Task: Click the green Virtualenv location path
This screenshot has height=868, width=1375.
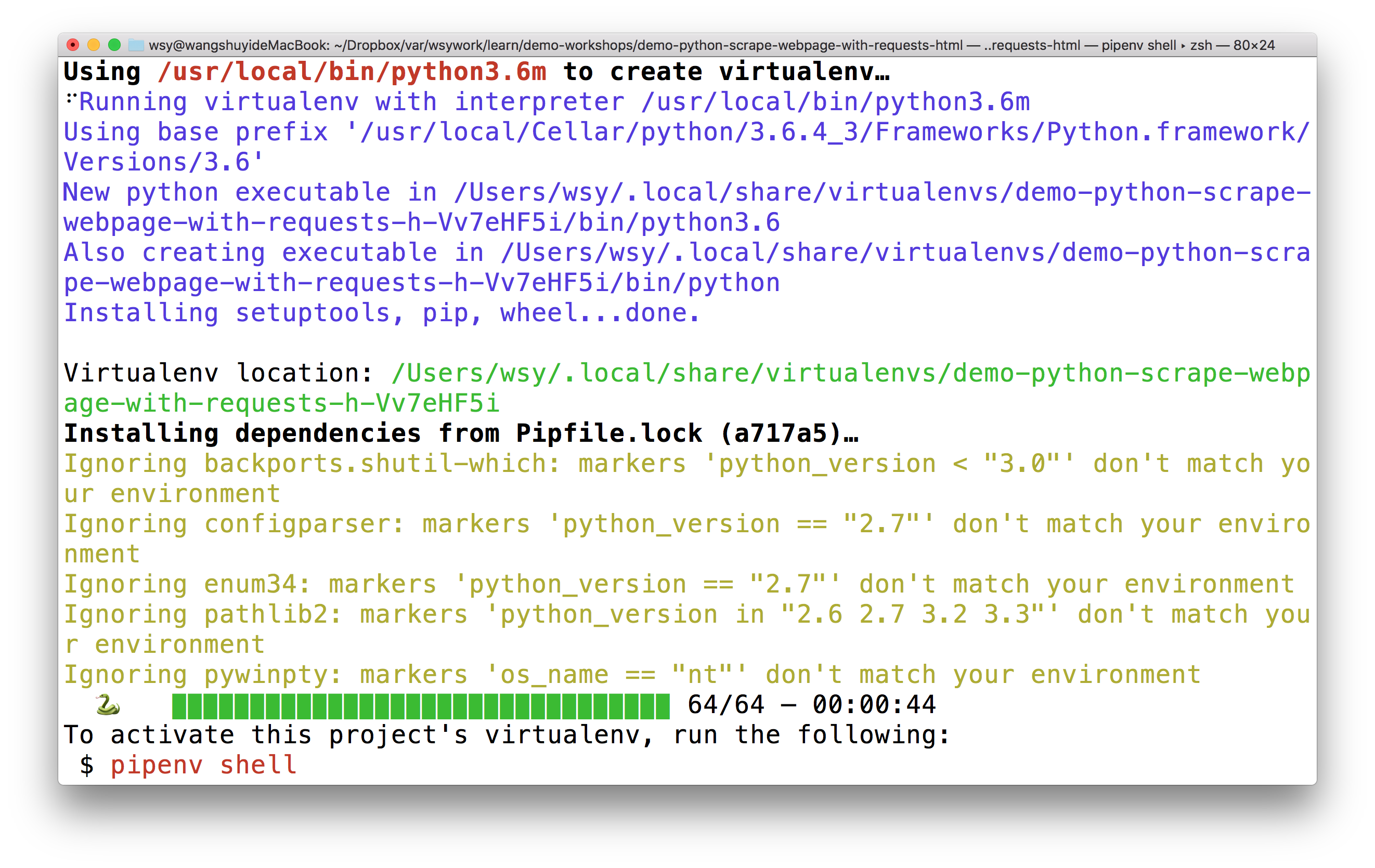Action: 851,373
